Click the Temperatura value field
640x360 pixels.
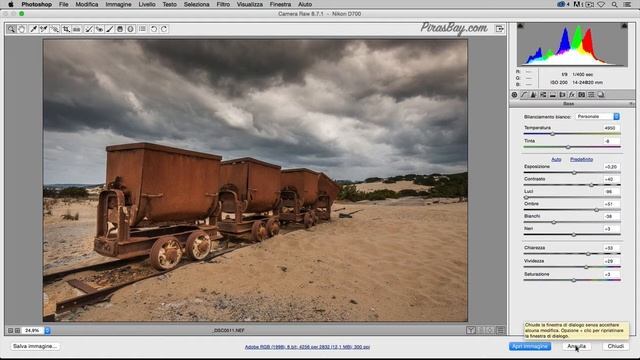[x=611, y=128]
